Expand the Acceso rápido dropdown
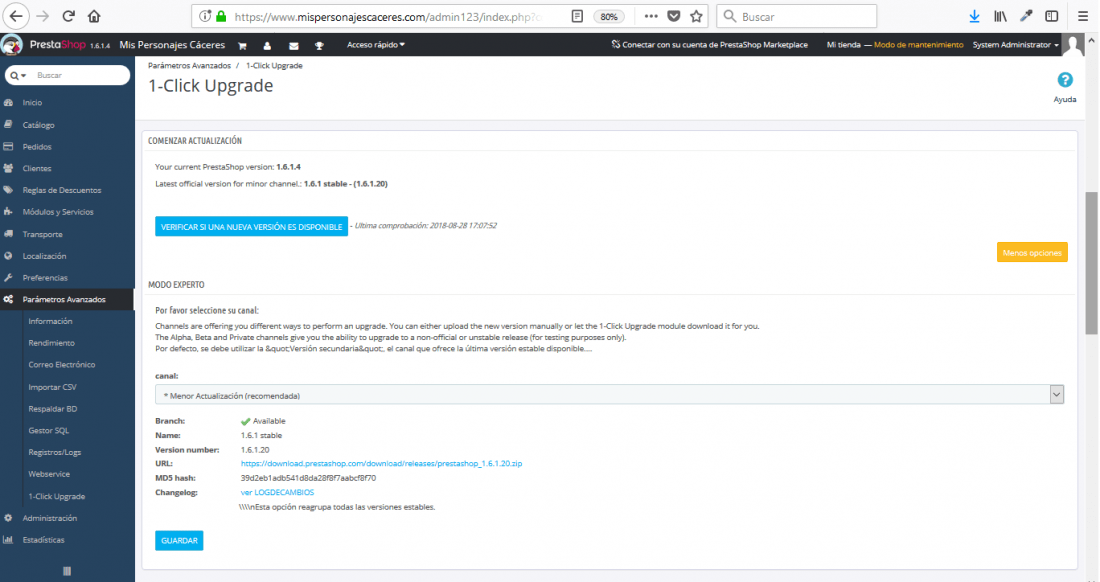Screen dimensions: 1100x582 coord(376,45)
